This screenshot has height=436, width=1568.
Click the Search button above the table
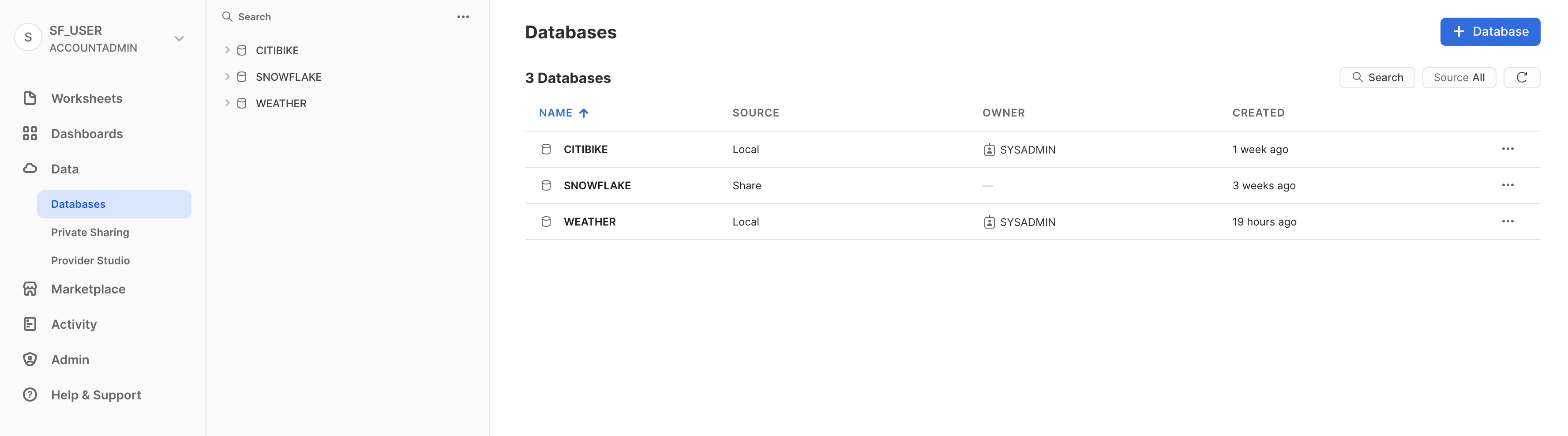pos(1377,77)
